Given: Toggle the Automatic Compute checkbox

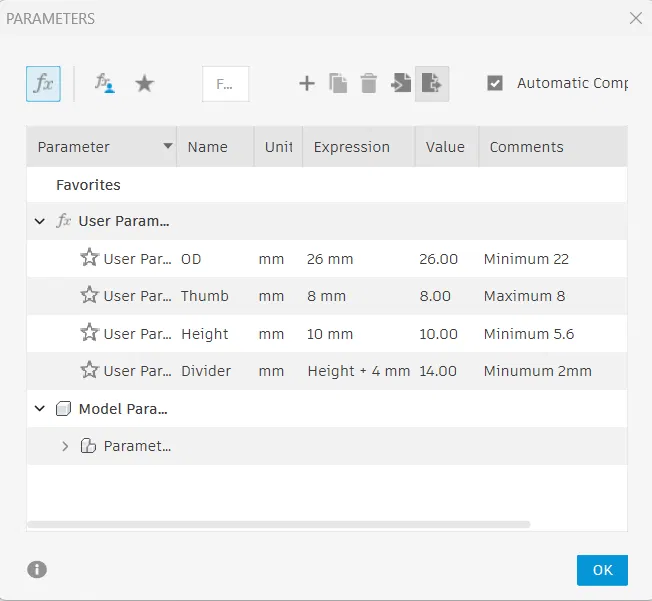Looking at the screenshot, I should point(495,84).
